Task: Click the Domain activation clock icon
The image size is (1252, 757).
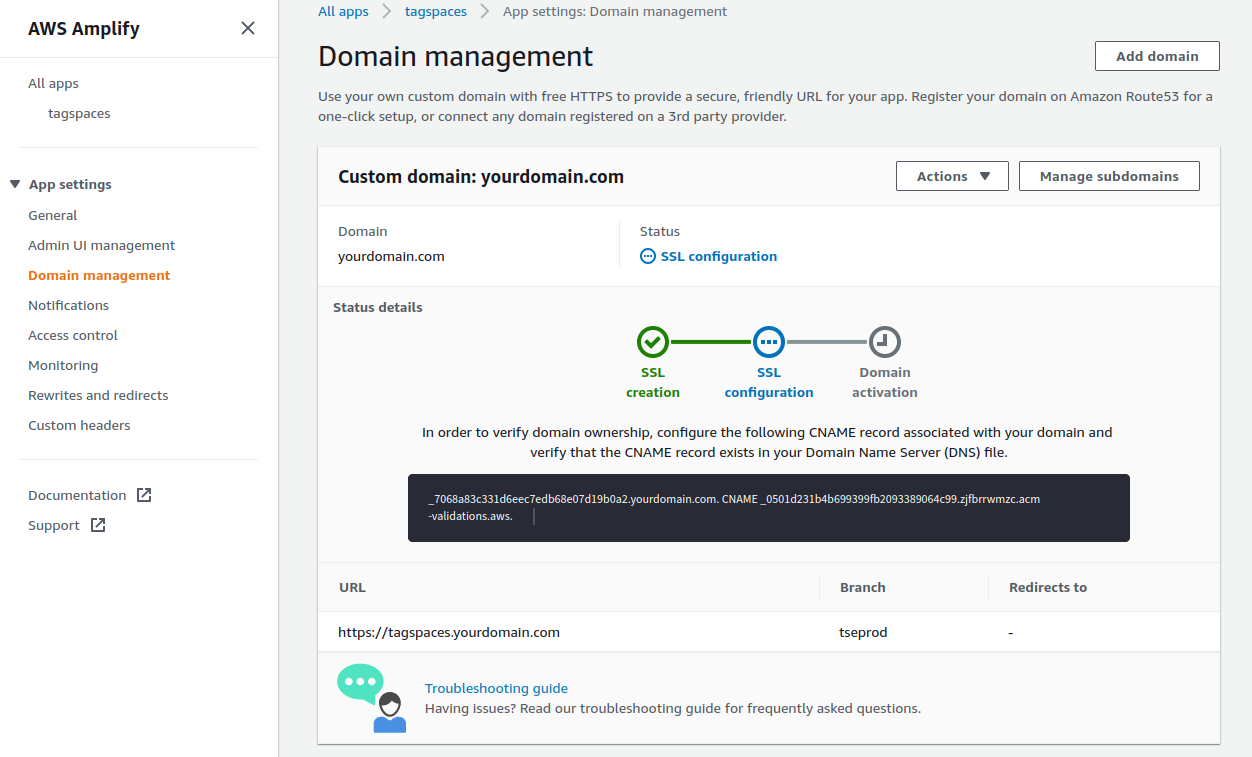Action: pyautogui.click(x=884, y=341)
